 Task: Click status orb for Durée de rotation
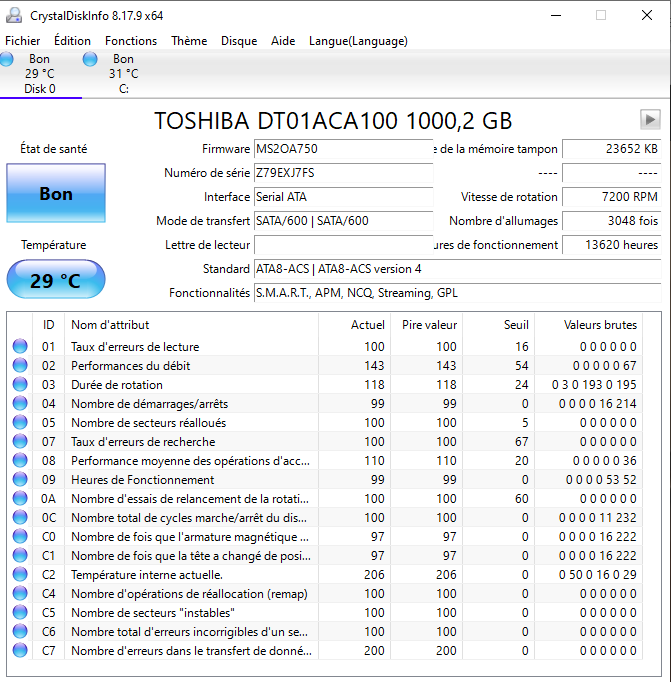coord(20,384)
